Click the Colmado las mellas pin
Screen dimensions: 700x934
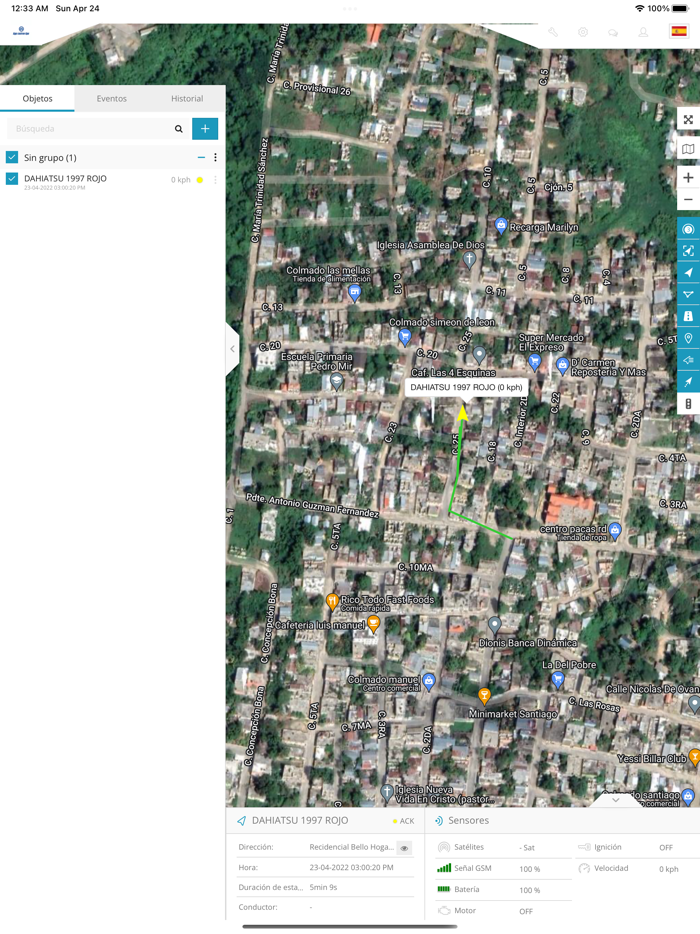tap(354, 292)
